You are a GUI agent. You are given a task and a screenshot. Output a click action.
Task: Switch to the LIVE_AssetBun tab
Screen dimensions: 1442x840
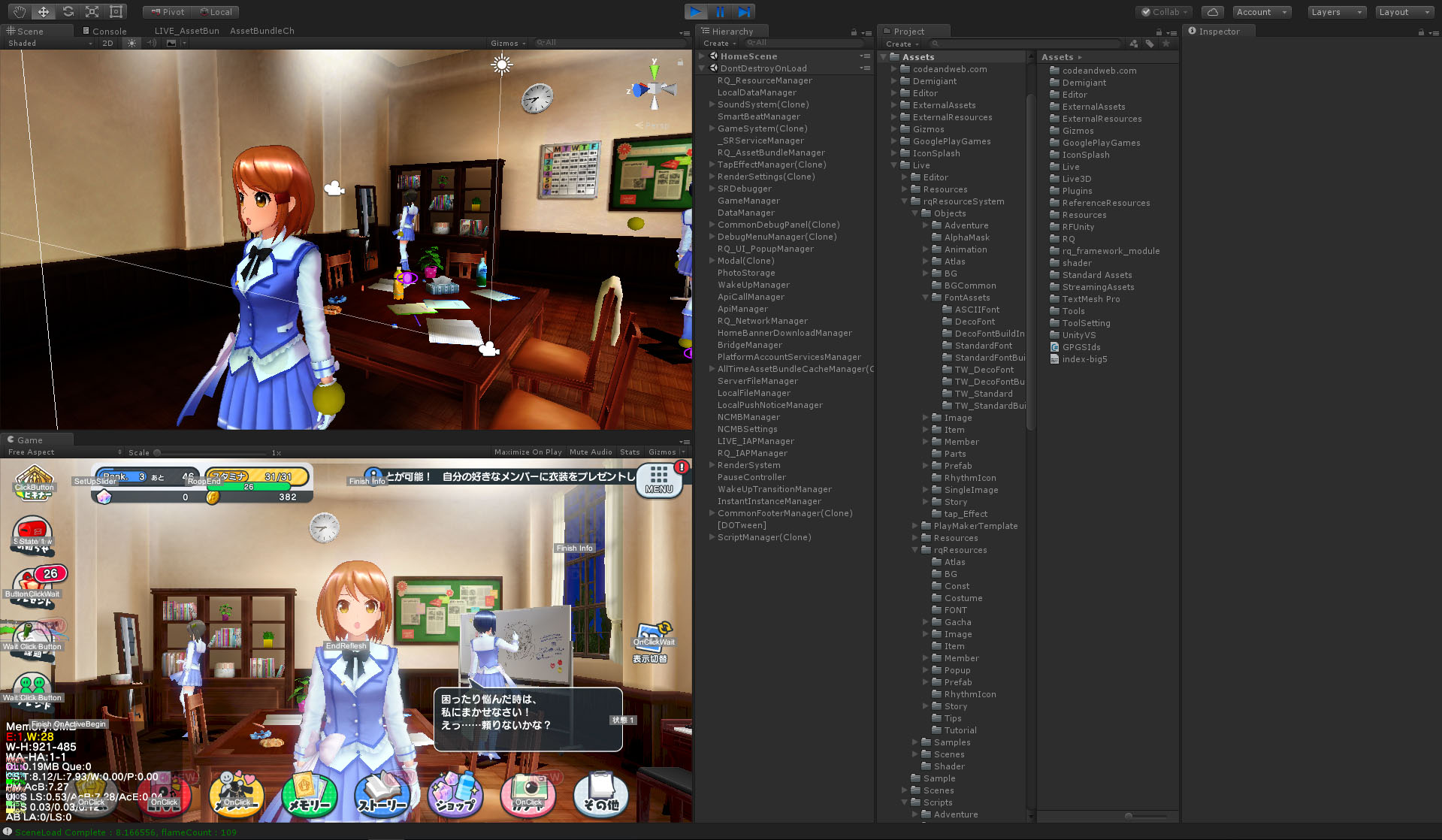click(186, 32)
